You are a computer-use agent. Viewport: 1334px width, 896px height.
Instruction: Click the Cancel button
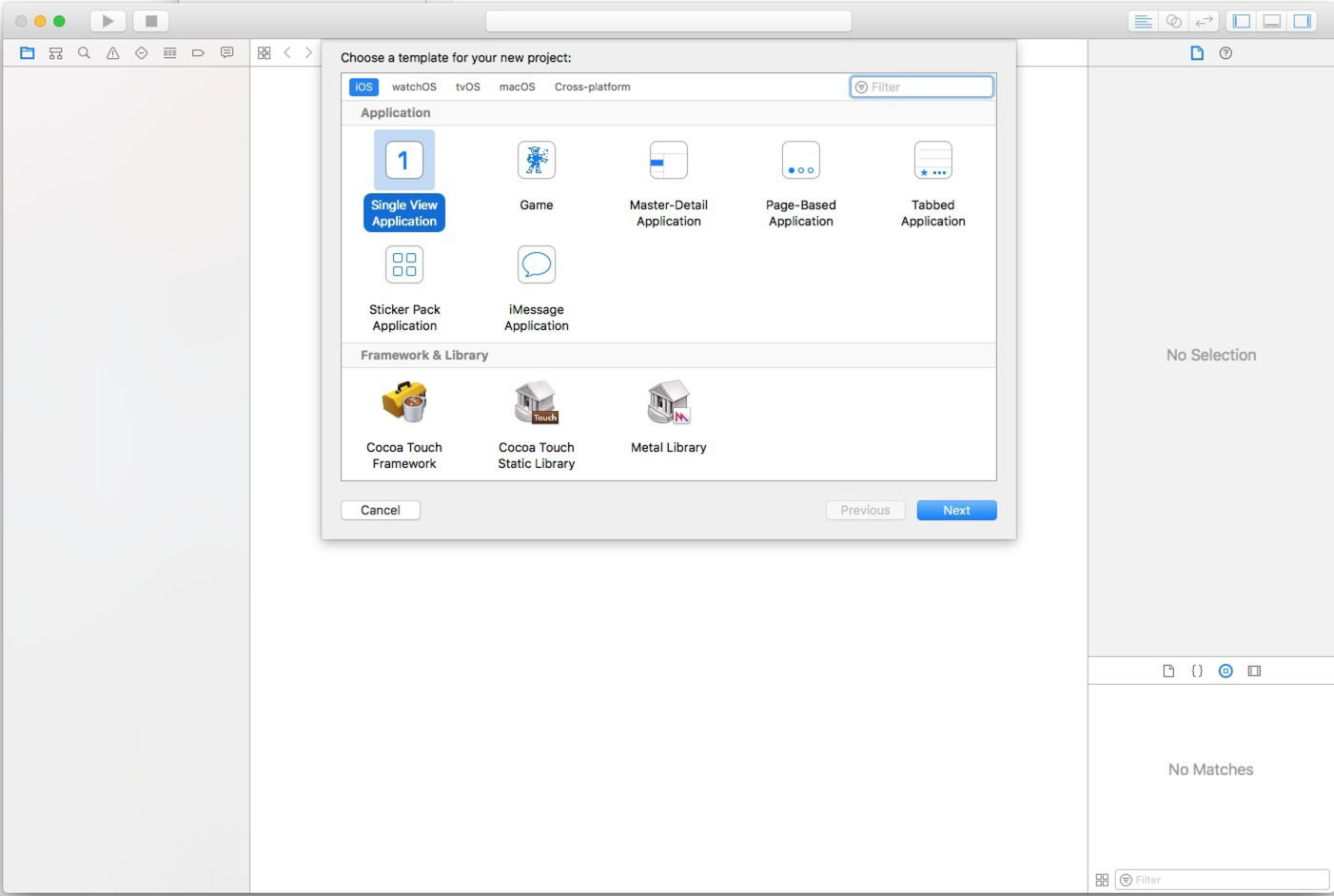[x=381, y=510]
